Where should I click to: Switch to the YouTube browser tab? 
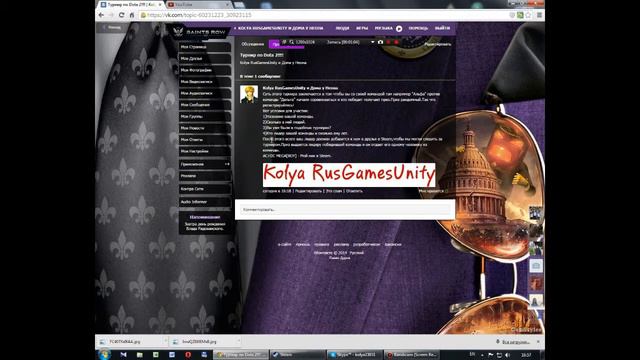pyautogui.click(x=198, y=4)
